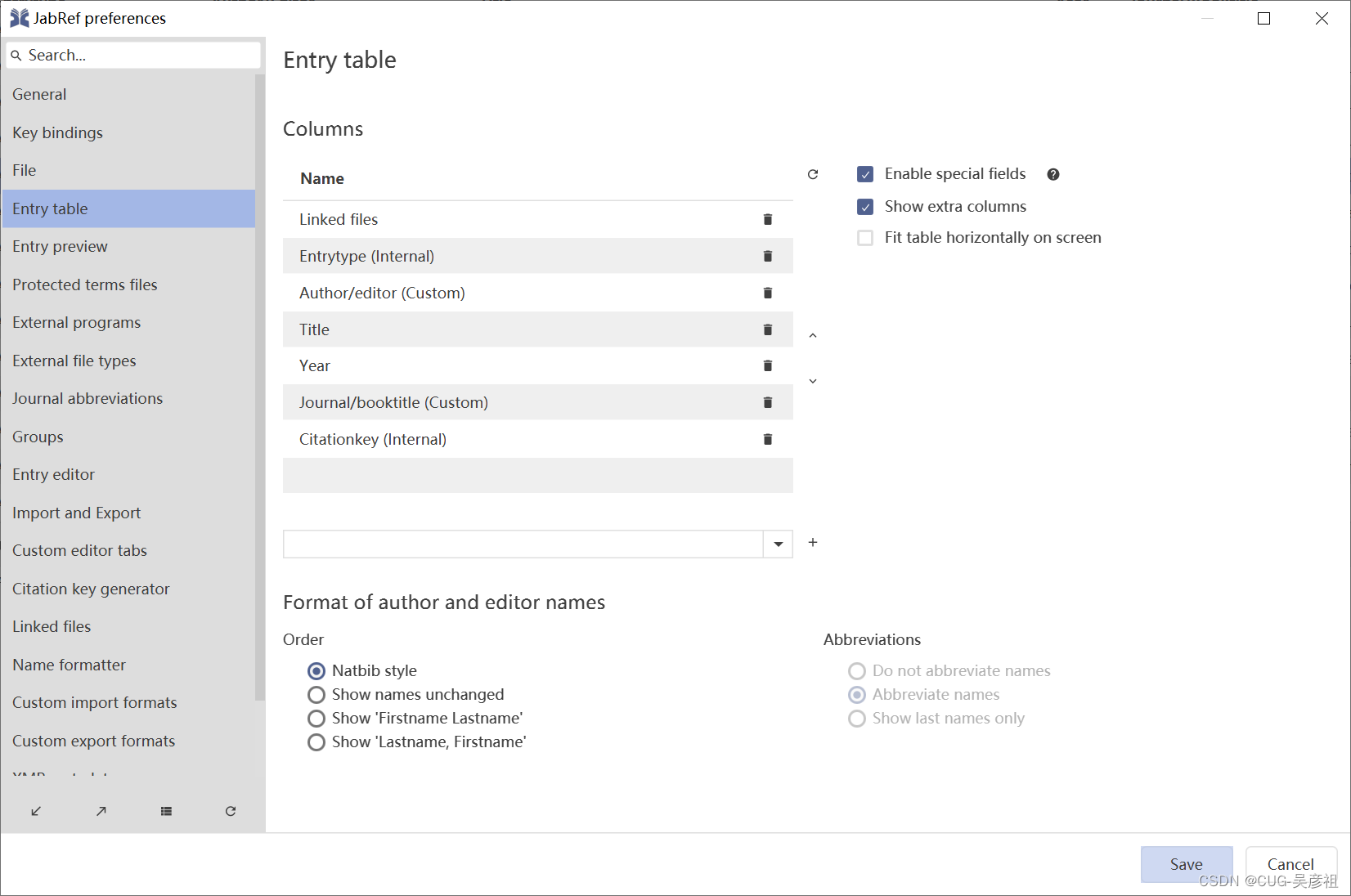This screenshot has width=1351, height=896.
Task: Switch to Entry preview settings
Action: click(x=128, y=246)
